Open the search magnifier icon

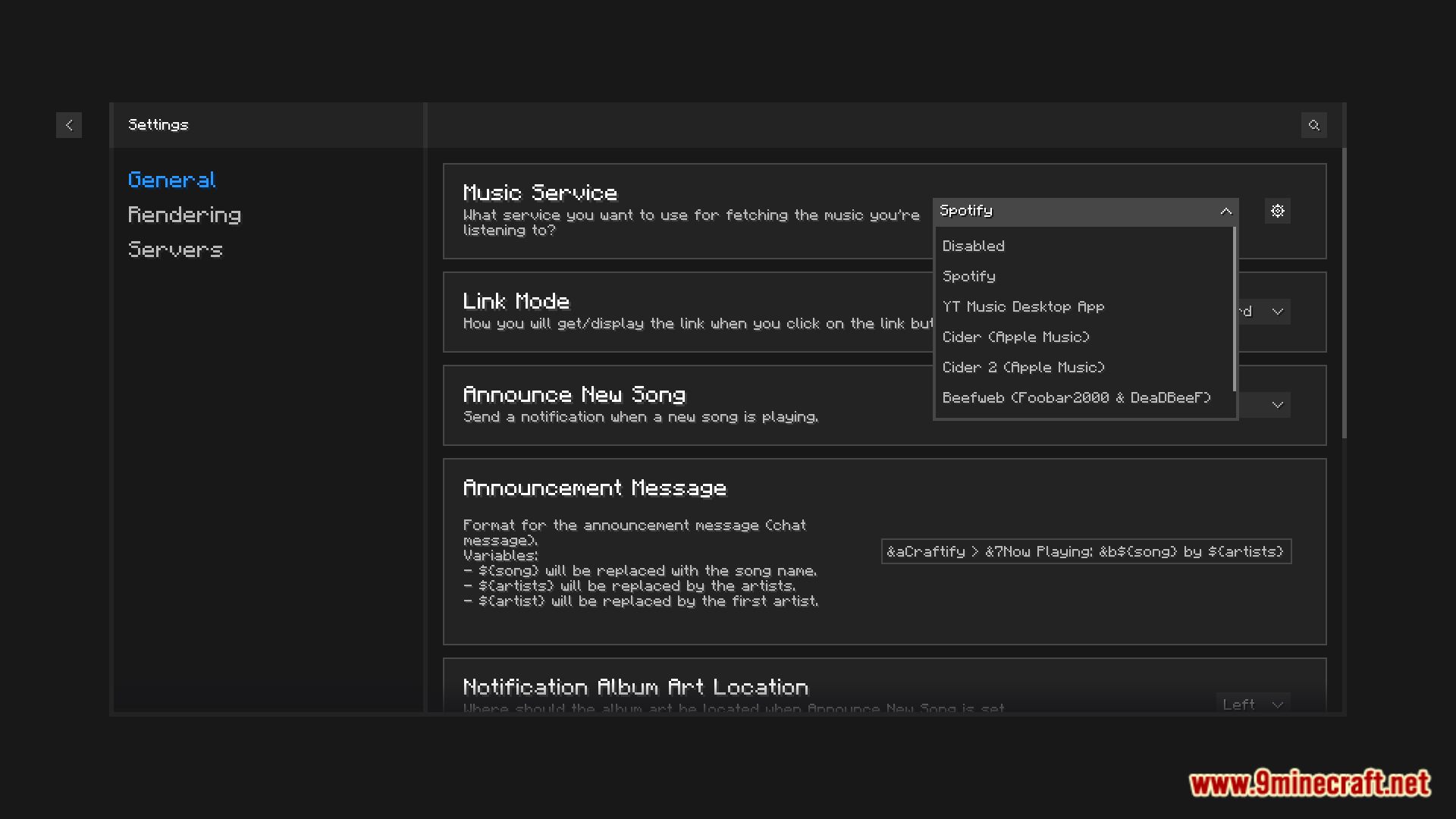tap(1314, 125)
